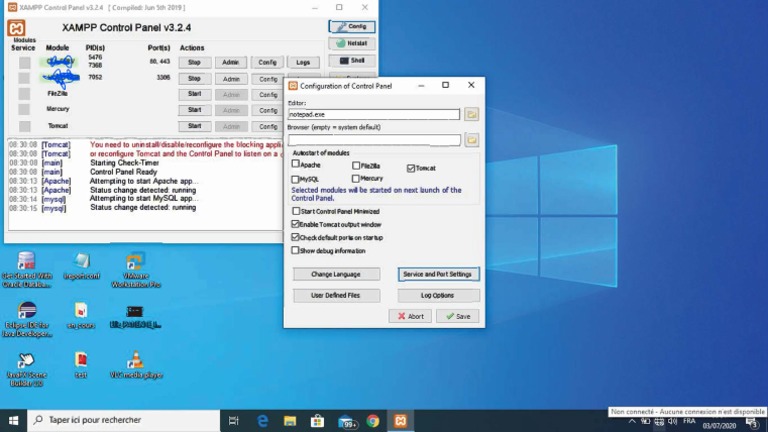Enable Show debug information option
The width and height of the screenshot is (768, 432).
(x=296, y=250)
